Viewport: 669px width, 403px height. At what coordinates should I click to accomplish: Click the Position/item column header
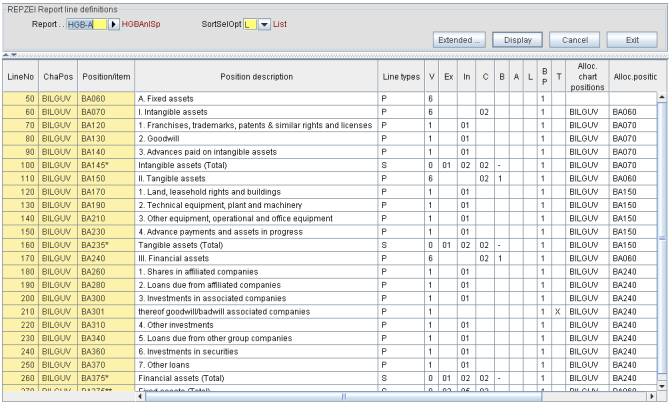click(x=106, y=77)
